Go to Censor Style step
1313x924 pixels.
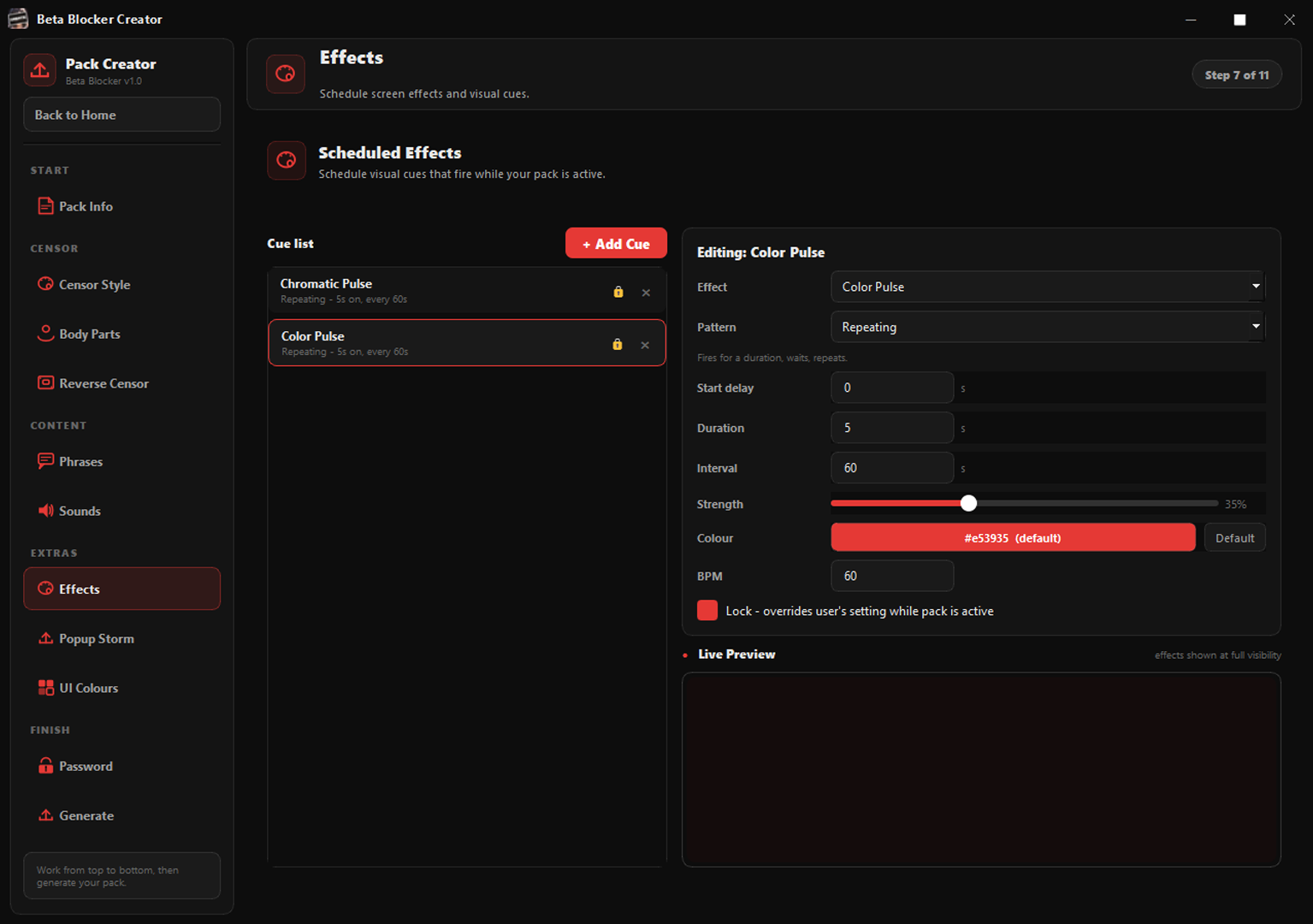pyautogui.click(x=121, y=284)
